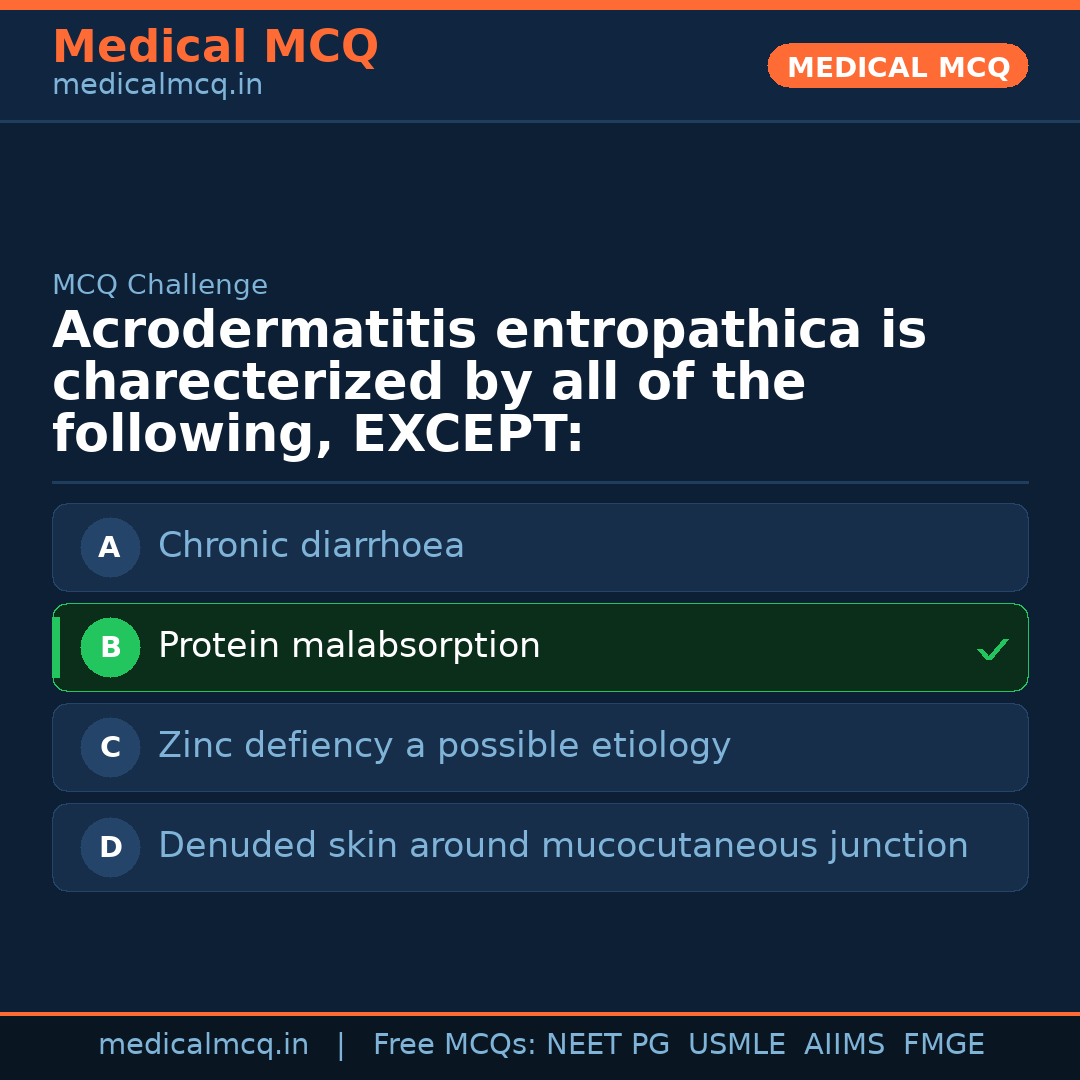Click the MCQ Challenge label
Image resolution: width=1080 pixels, height=1080 pixels.
coord(160,285)
